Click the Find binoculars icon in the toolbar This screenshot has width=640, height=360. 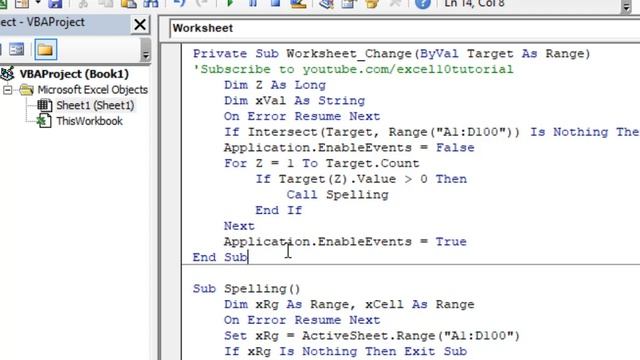click(x=151, y=4)
